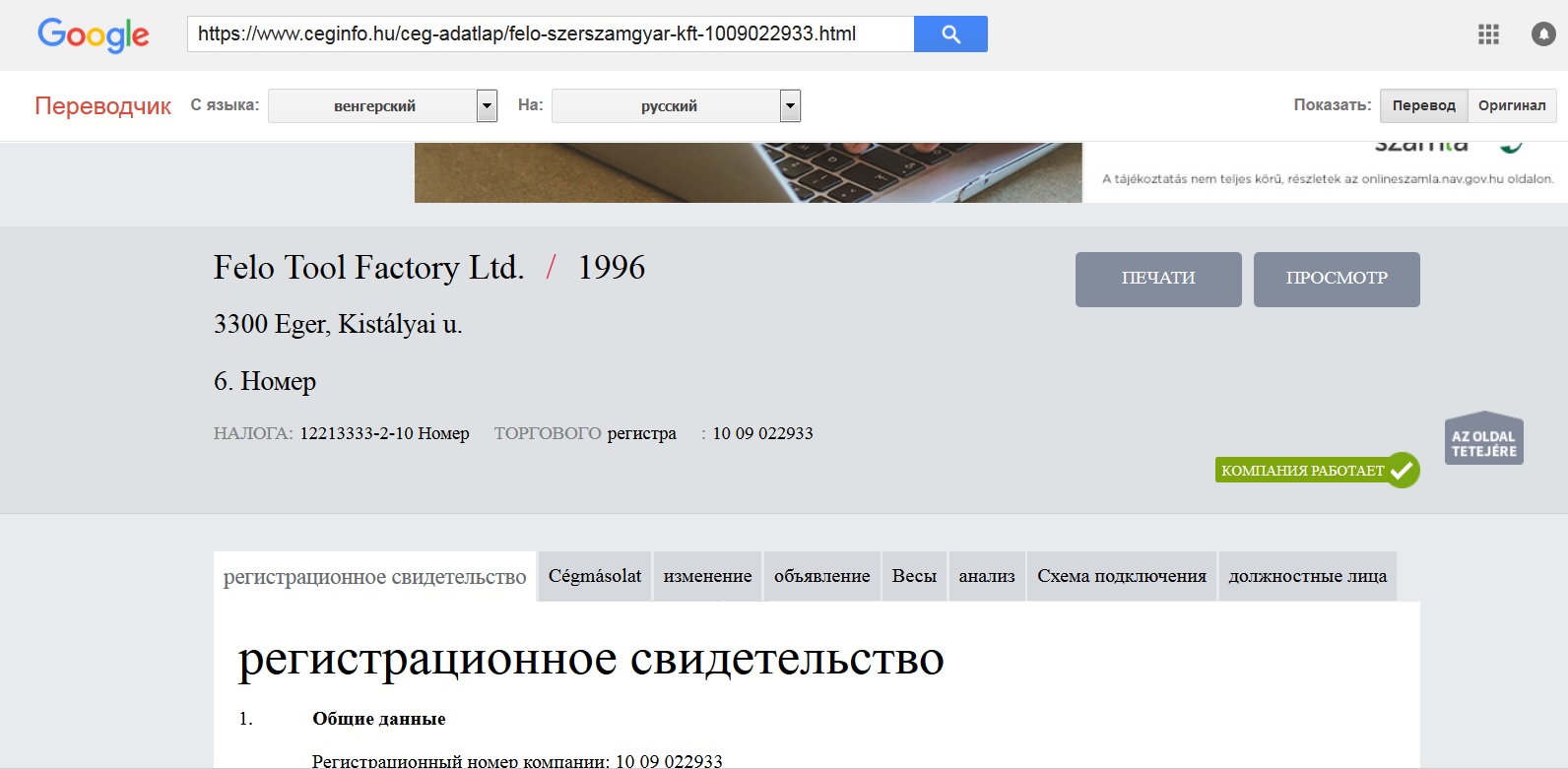Click the URL input field
This screenshot has width=1568, height=769.
[x=551, y=33]
